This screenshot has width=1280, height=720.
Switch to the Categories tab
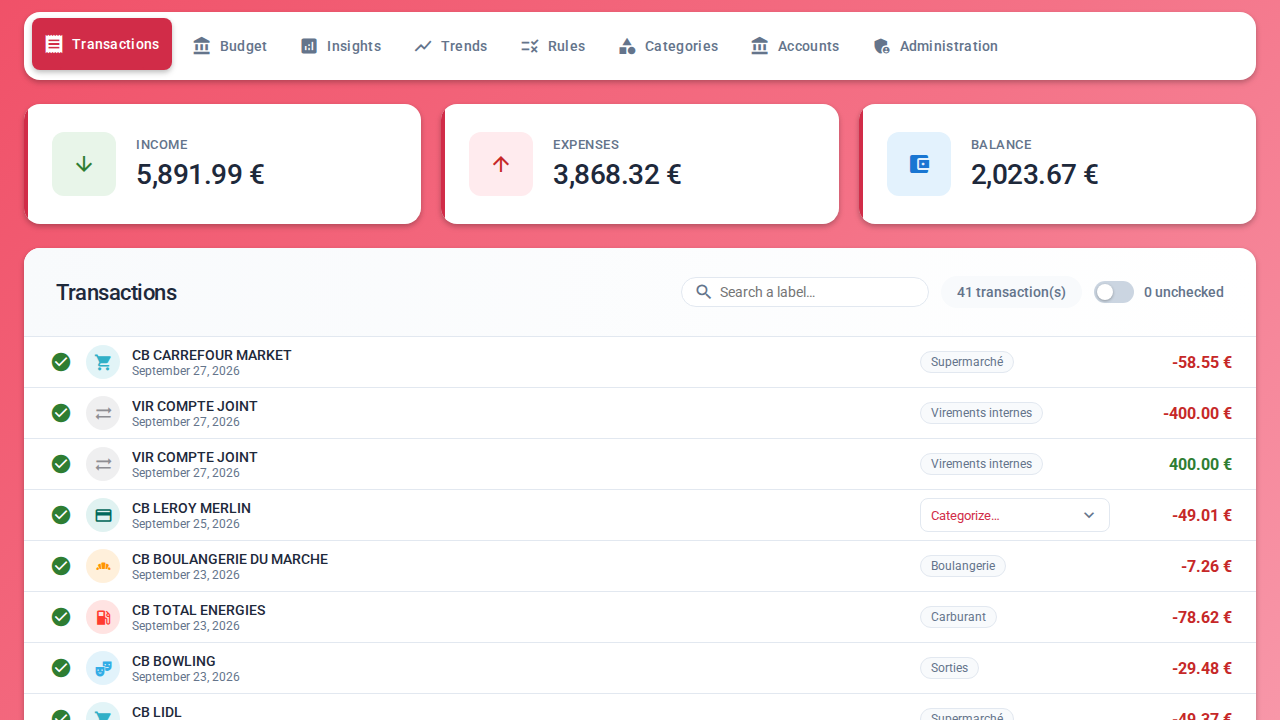click(x=668, y=46)
